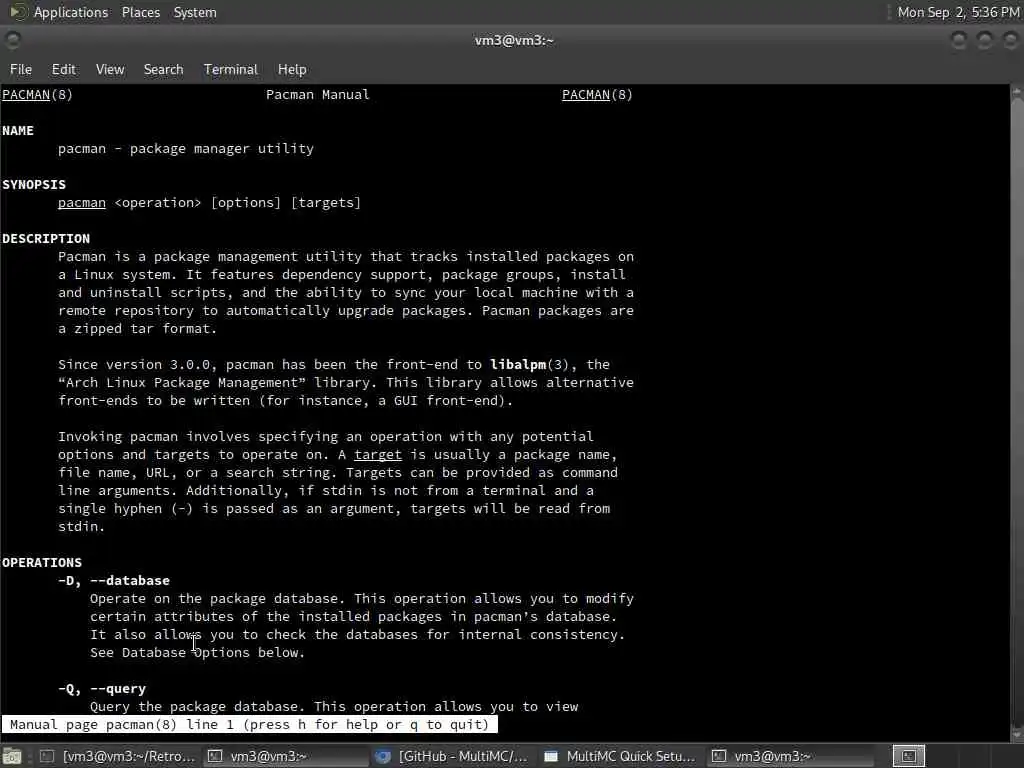Open the Terminal menu

(231, 69)
